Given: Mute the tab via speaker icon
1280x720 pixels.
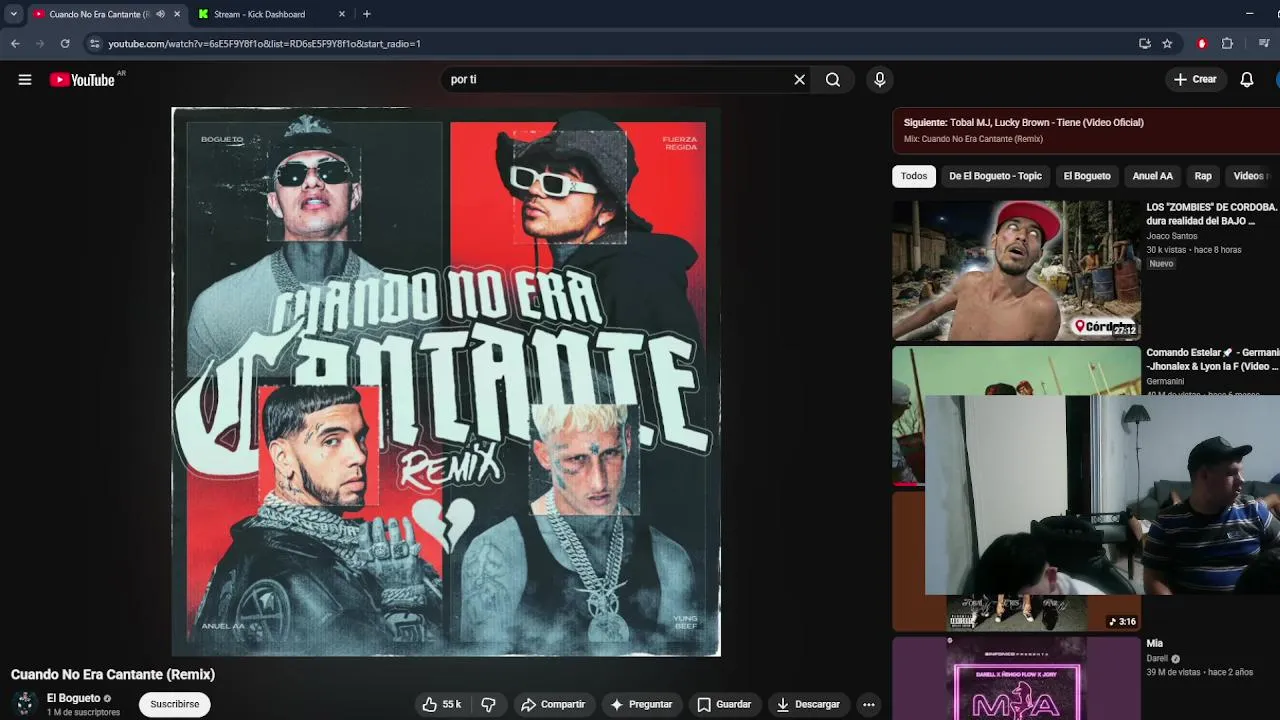Looking at the screenshot, I should tap(160, 14).
